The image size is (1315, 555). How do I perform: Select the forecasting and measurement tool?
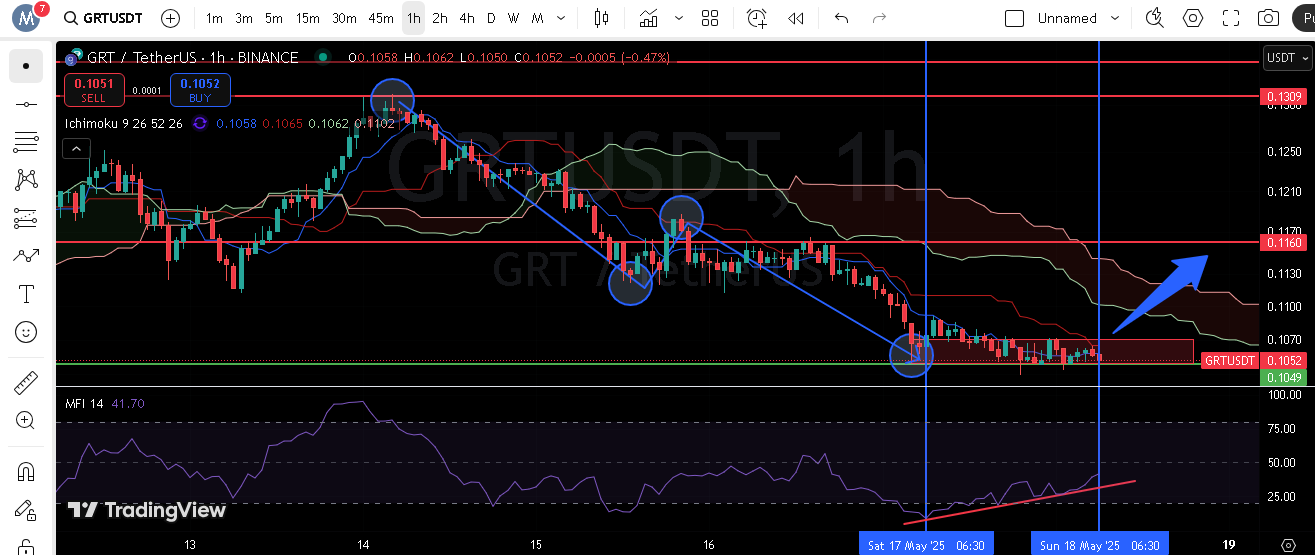tap(26, 218)
